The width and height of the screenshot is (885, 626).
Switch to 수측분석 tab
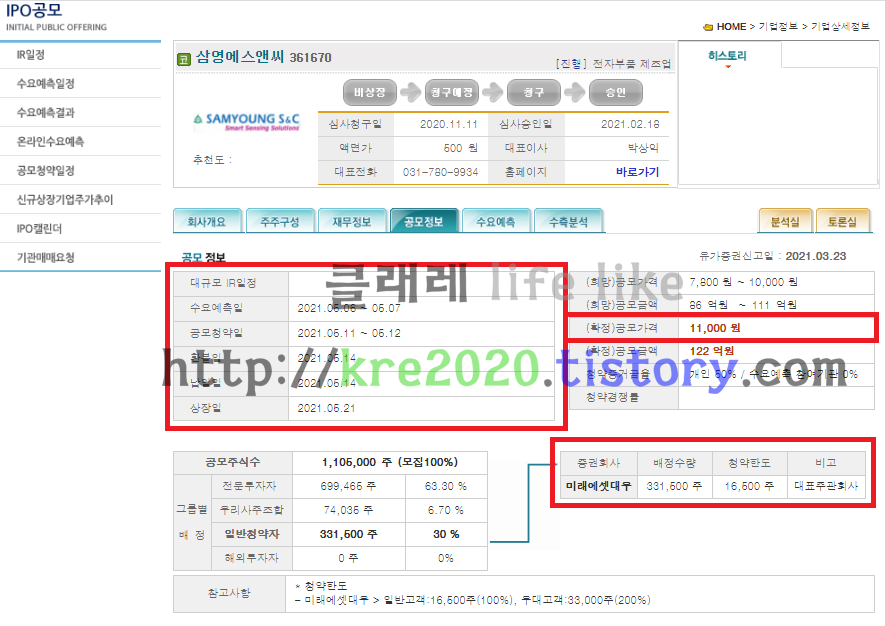(x=568, y=221)
